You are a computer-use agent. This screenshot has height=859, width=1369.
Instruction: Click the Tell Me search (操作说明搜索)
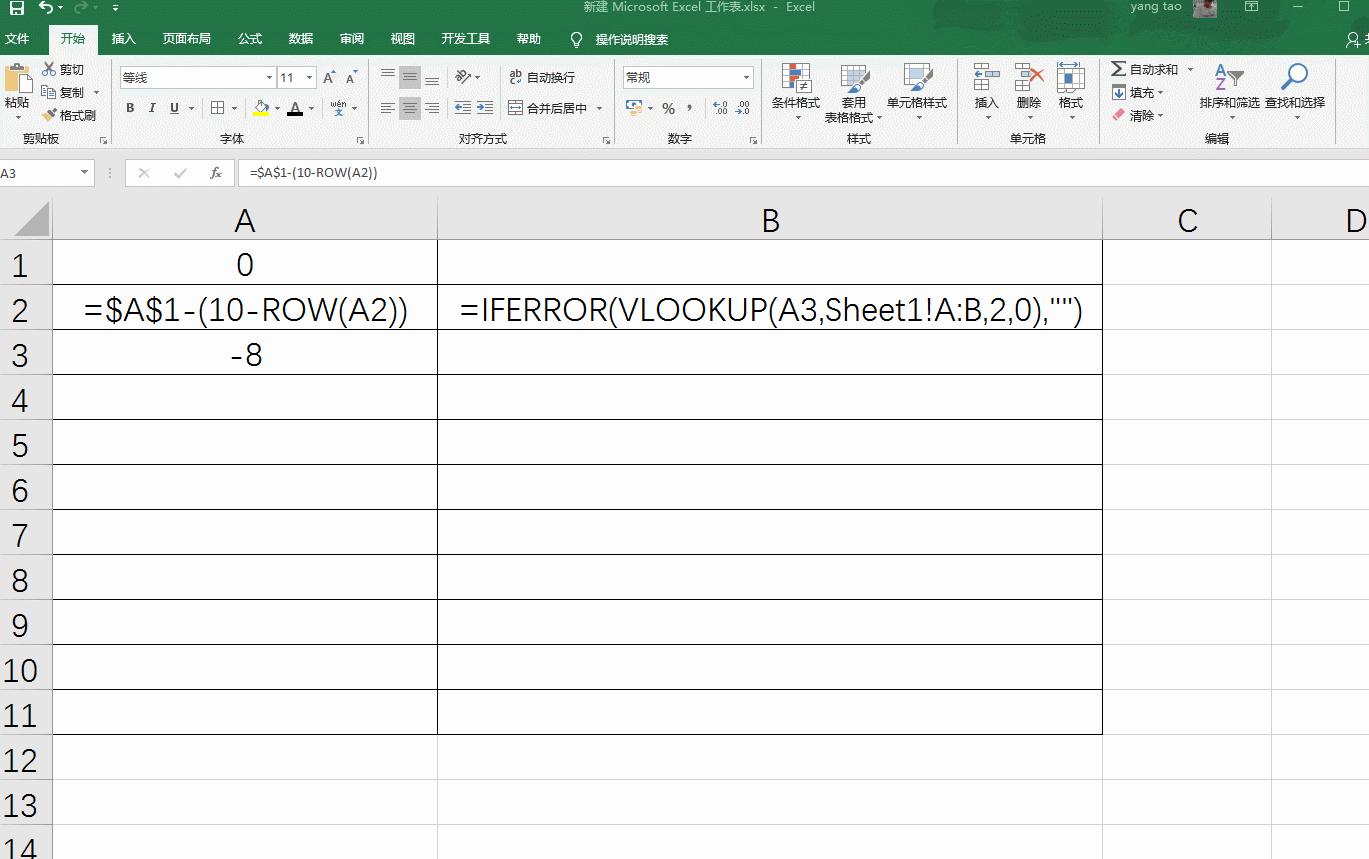[632, 40]
